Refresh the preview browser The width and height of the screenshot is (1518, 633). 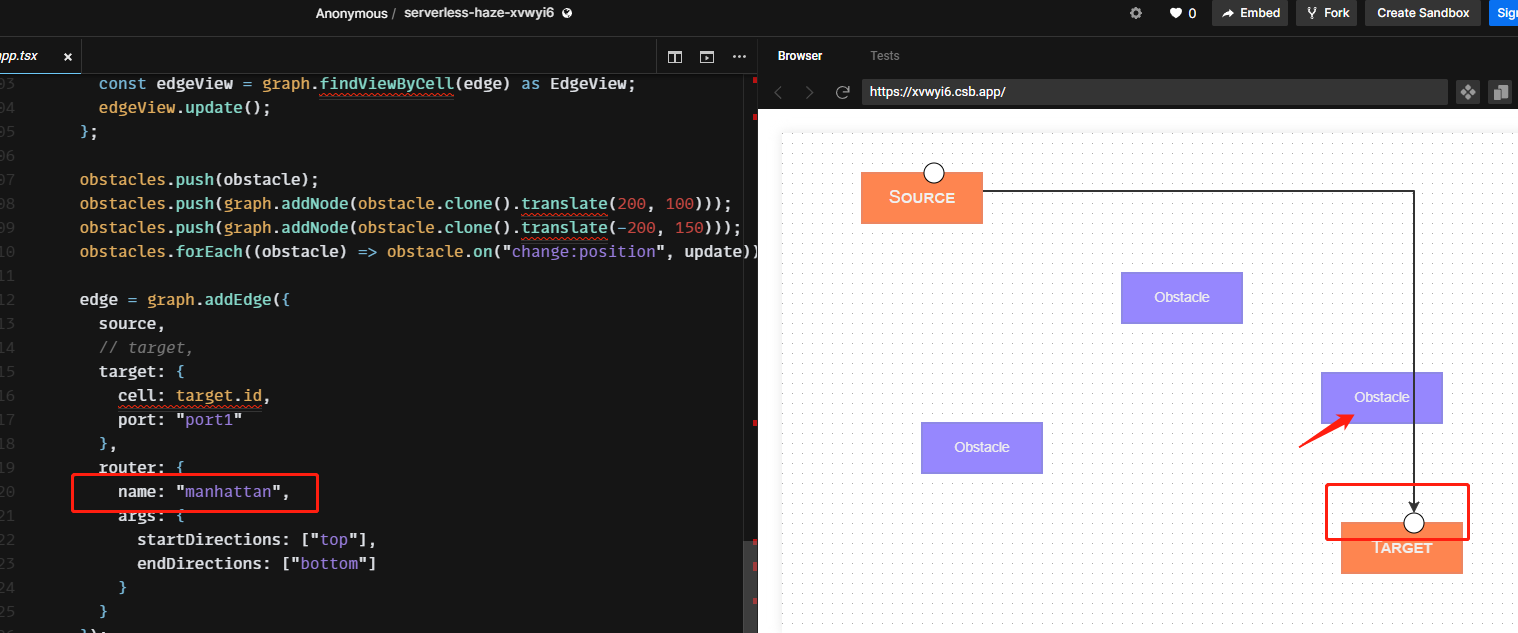click(x=843, y=92)
